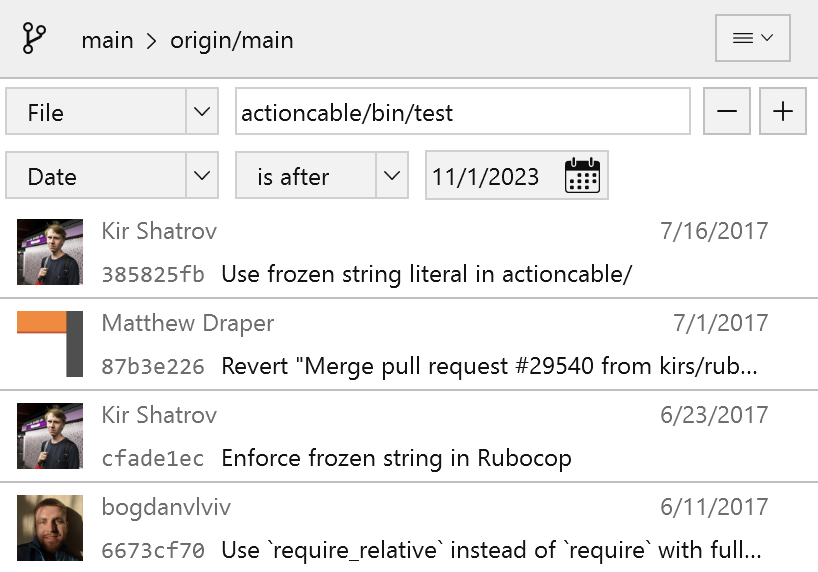Open the 'is after' comparison dropdown
The height and width of the screenshot is (572, 818).
coord(390,176)
